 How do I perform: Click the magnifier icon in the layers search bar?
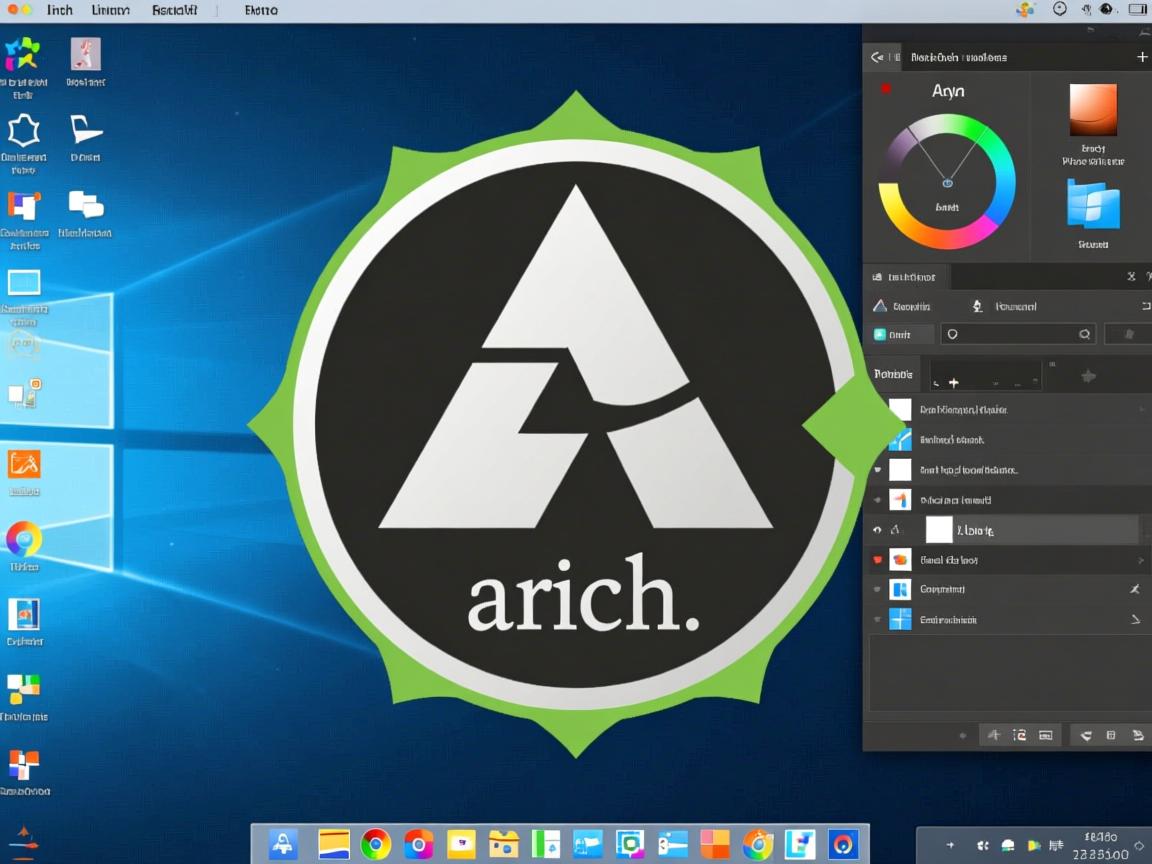click(1085, 334)
